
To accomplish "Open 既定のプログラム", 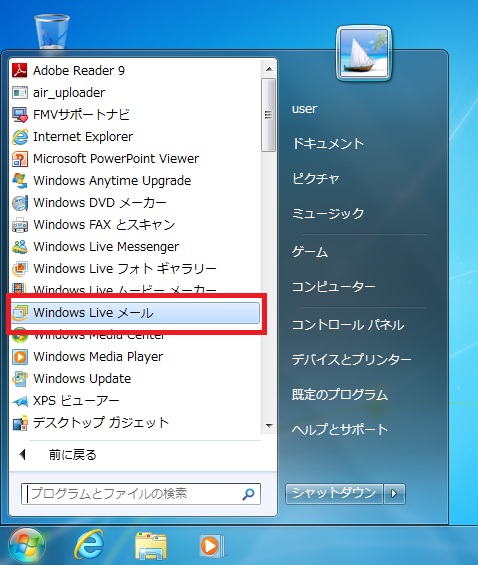I will [x=340, y=395].
